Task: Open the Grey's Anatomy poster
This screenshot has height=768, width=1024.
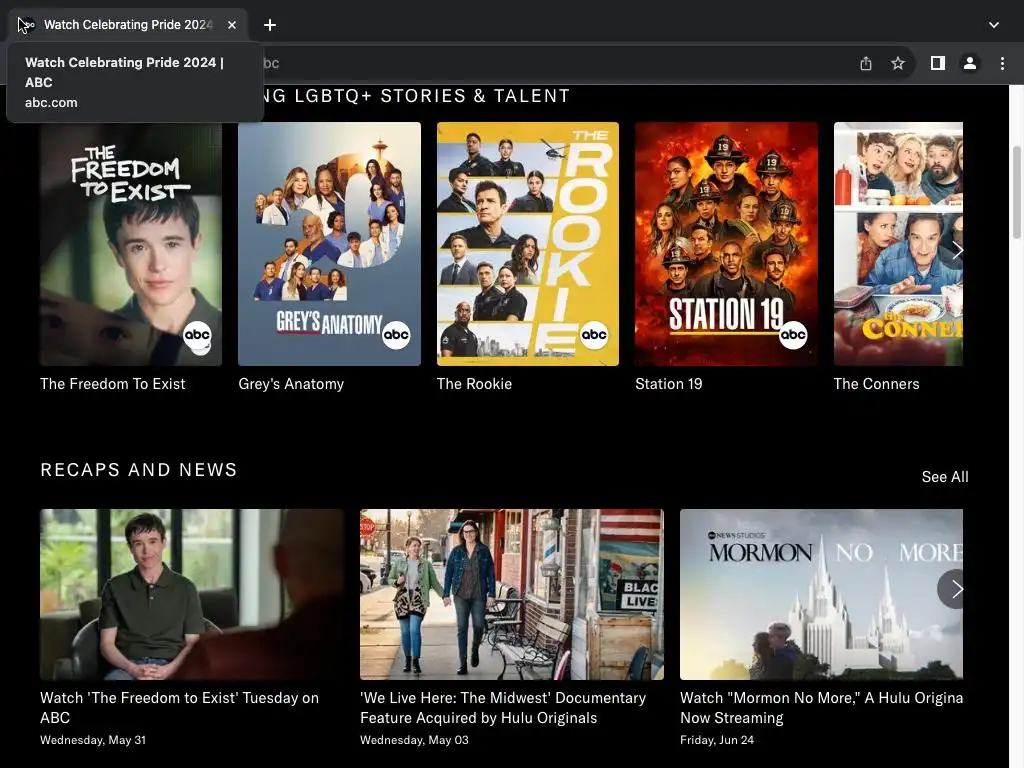Action: click(x=329, y=244)
